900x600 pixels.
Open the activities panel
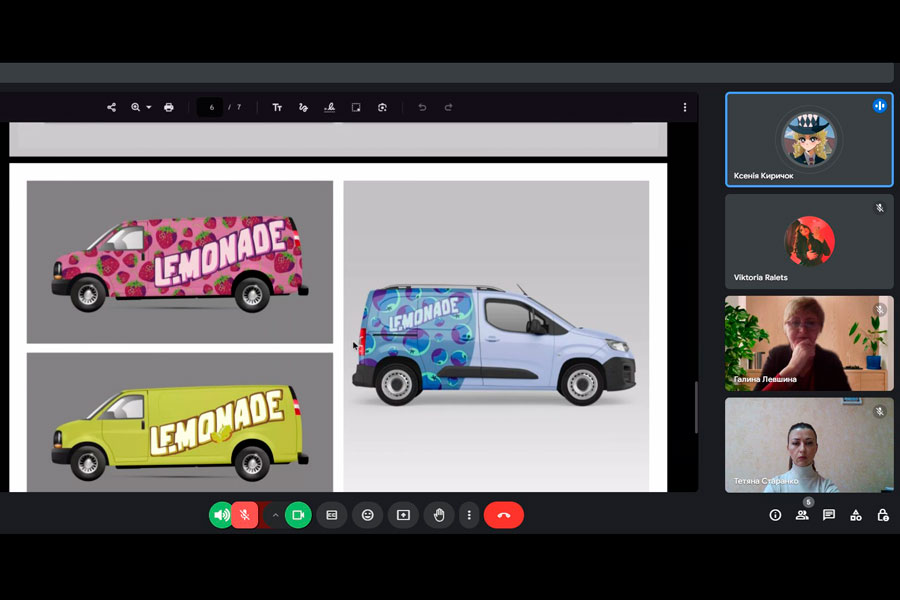tap(856, 515)
